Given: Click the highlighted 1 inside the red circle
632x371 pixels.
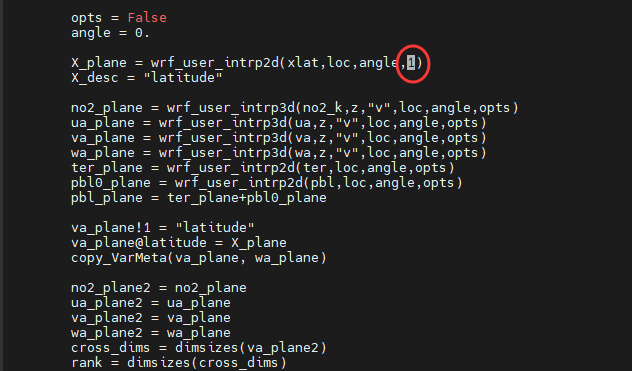Looking at the screenshot, I should [x=411, y=63].
